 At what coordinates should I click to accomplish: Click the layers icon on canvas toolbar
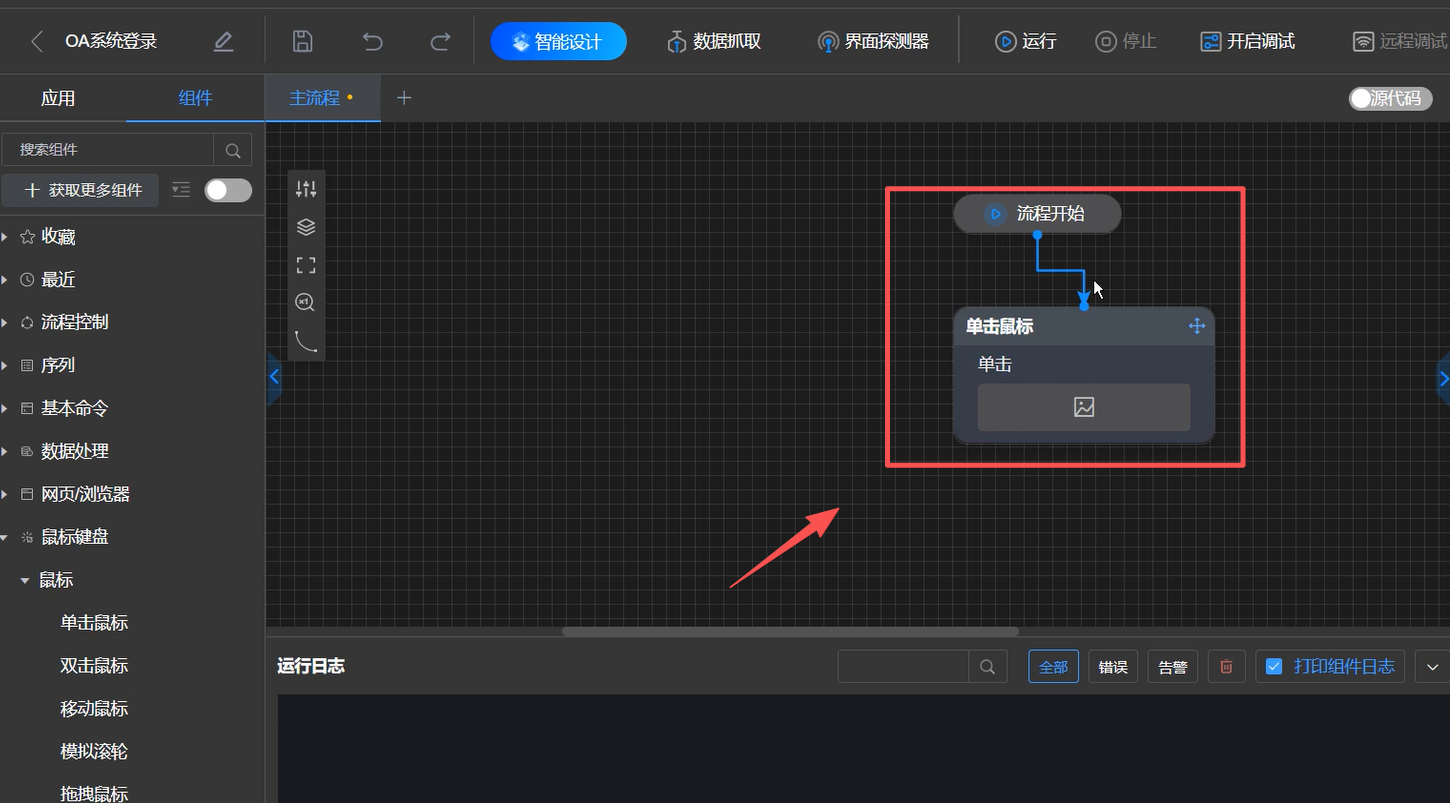pos(306,227)
